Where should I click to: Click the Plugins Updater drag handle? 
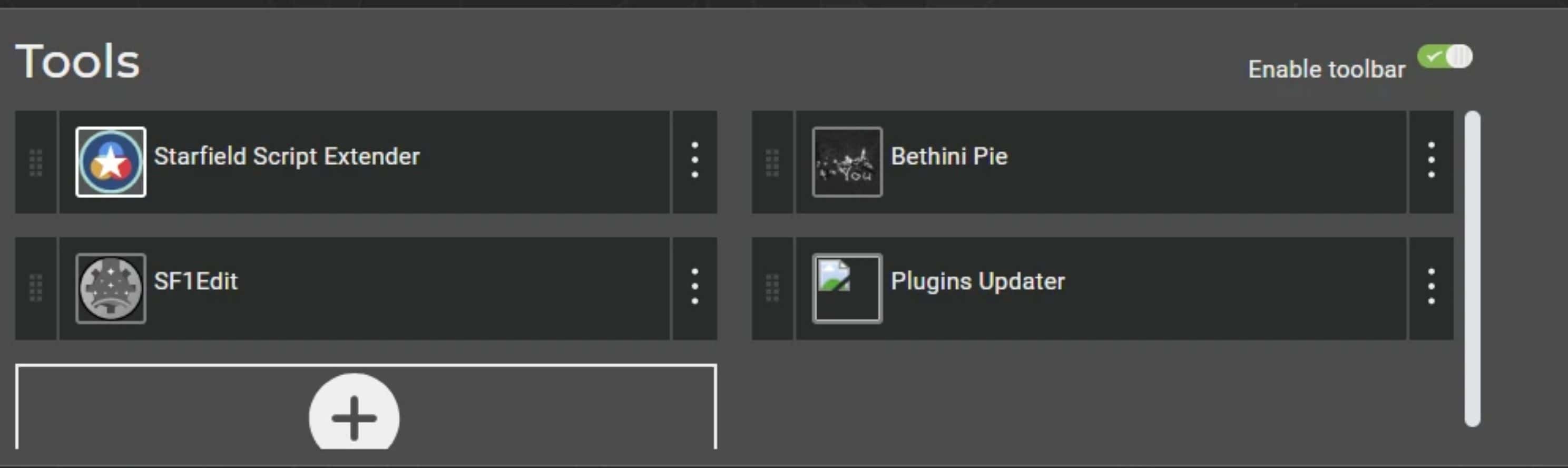click(x=772, y=288)
